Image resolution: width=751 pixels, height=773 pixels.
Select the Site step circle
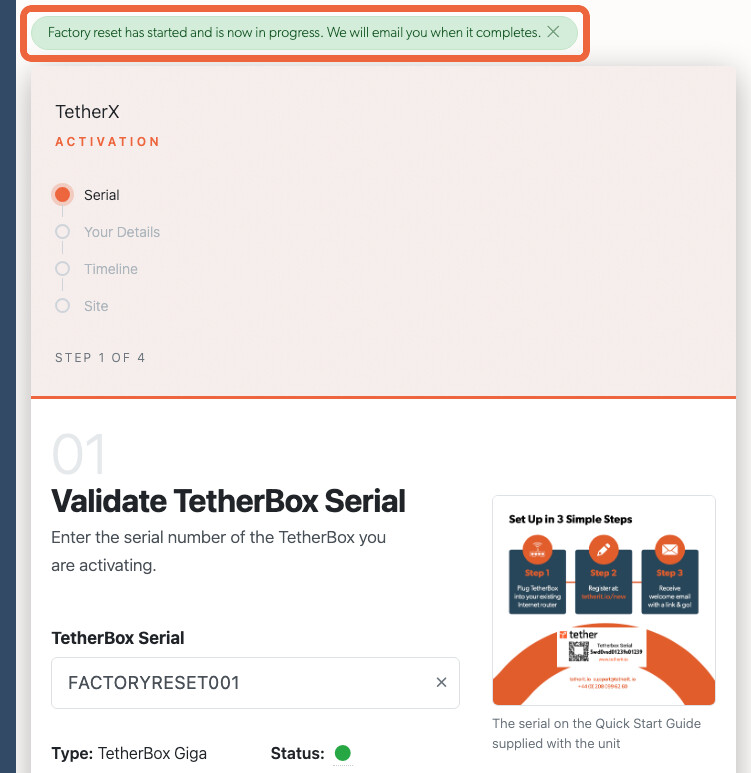(63, 306)
